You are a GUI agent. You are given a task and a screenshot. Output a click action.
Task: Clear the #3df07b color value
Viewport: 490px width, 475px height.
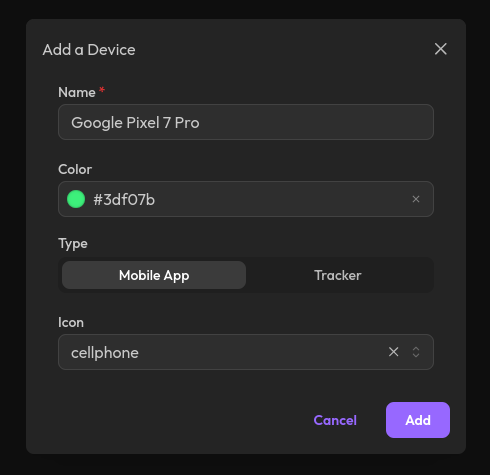click(416, 199)
